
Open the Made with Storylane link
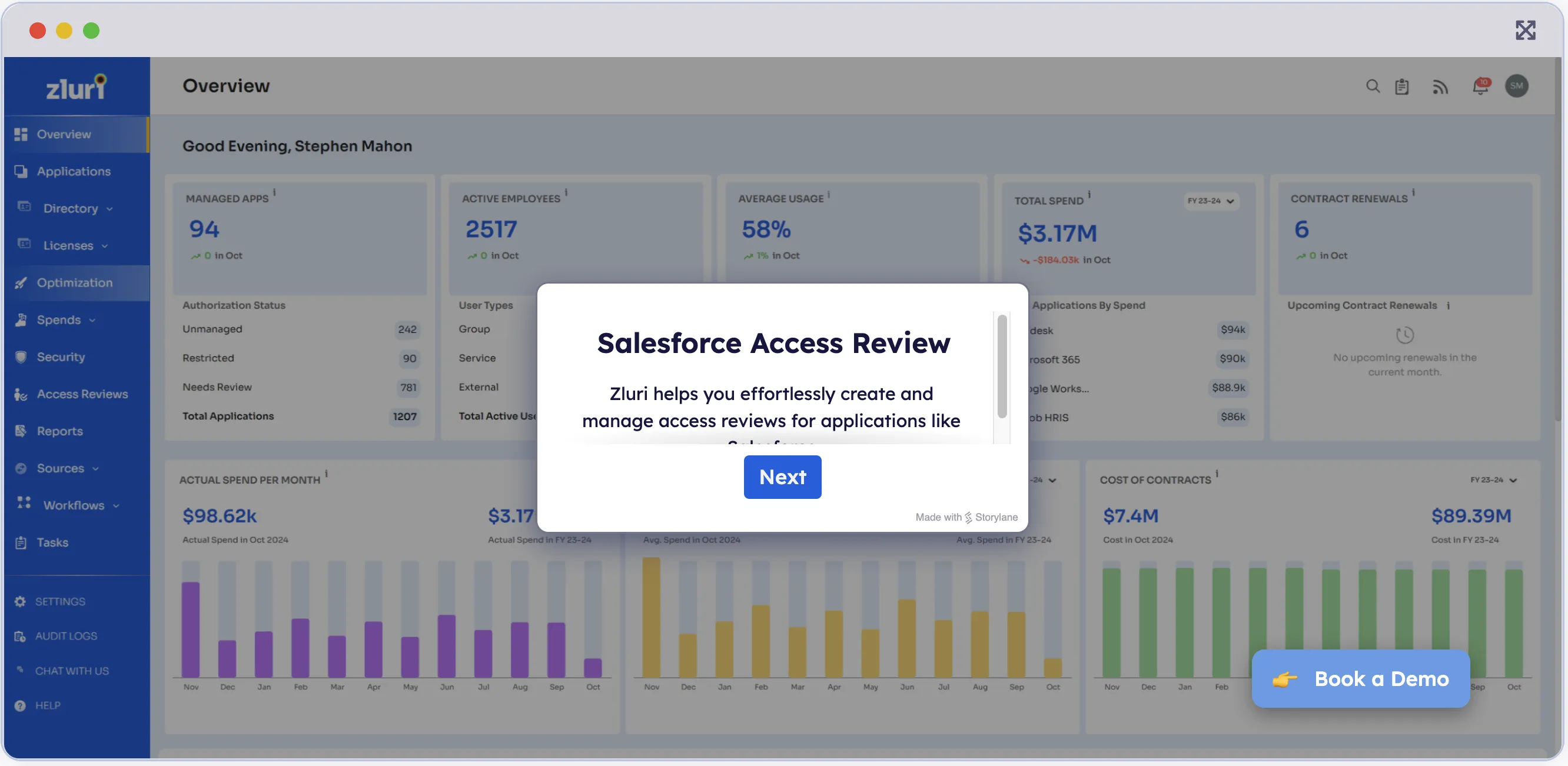coord(966,517)
